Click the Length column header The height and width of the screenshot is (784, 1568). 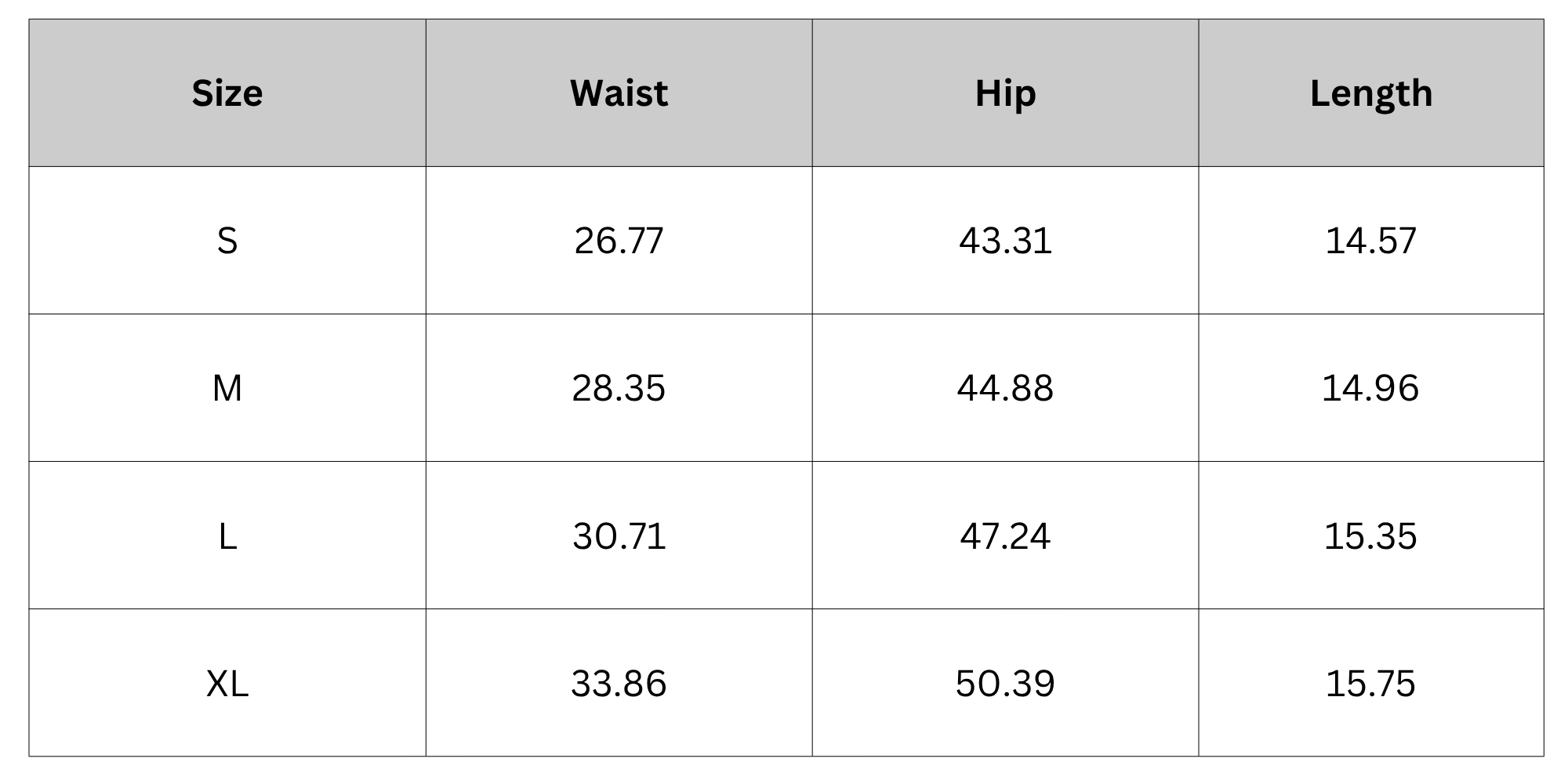pyautogui.click(x=1371, y=93)
